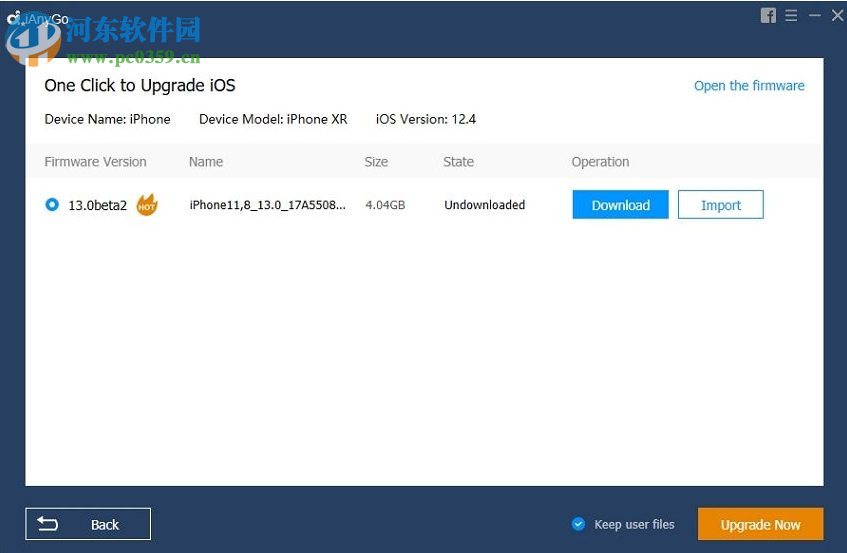
Task: Open the hamburger menu icon
Action: click(791, 16)
